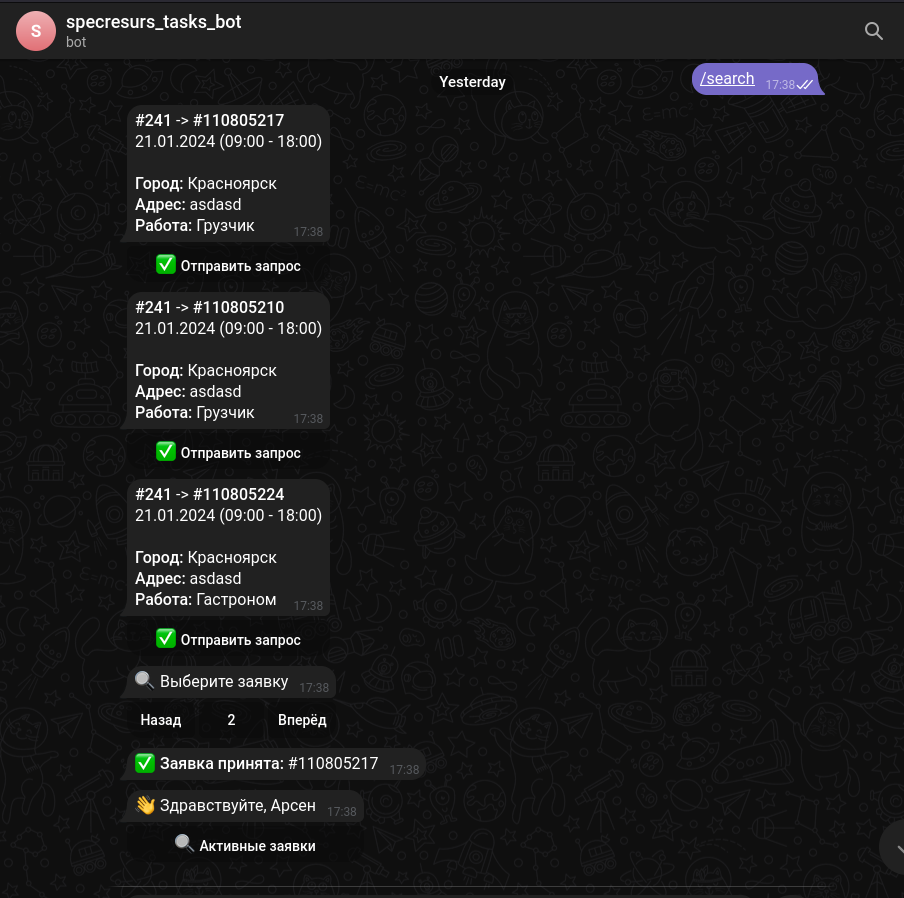This screenshot has width=904, height=898.
Task: Click the "Выберите заявку" message
Action: point(224,682)
